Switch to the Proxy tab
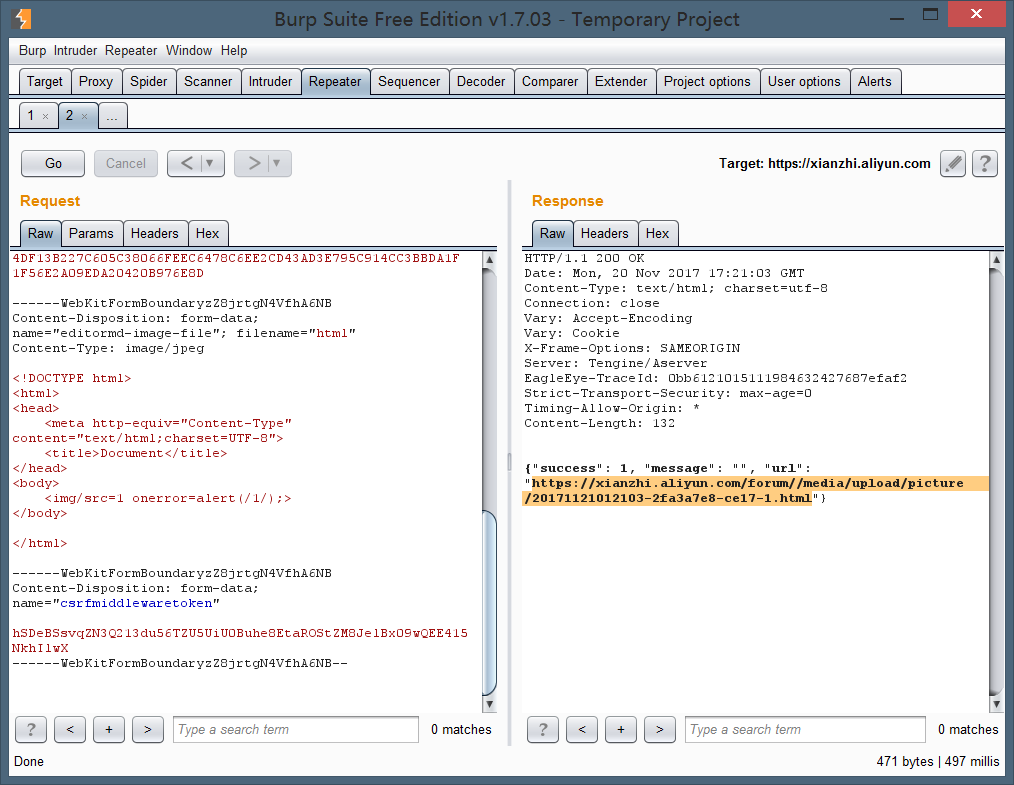The image size is (1014, 785). tap(96, 81)
